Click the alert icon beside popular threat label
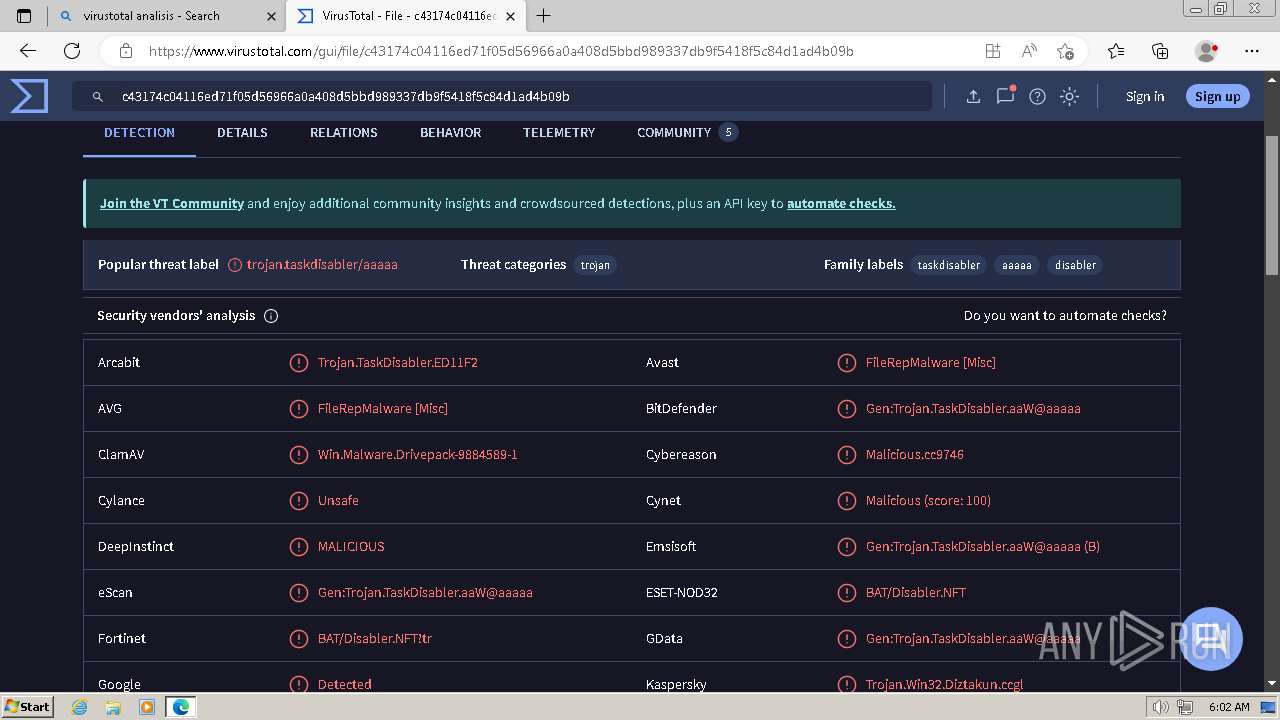Screen dimensions: 1280x720 point(235,265)
